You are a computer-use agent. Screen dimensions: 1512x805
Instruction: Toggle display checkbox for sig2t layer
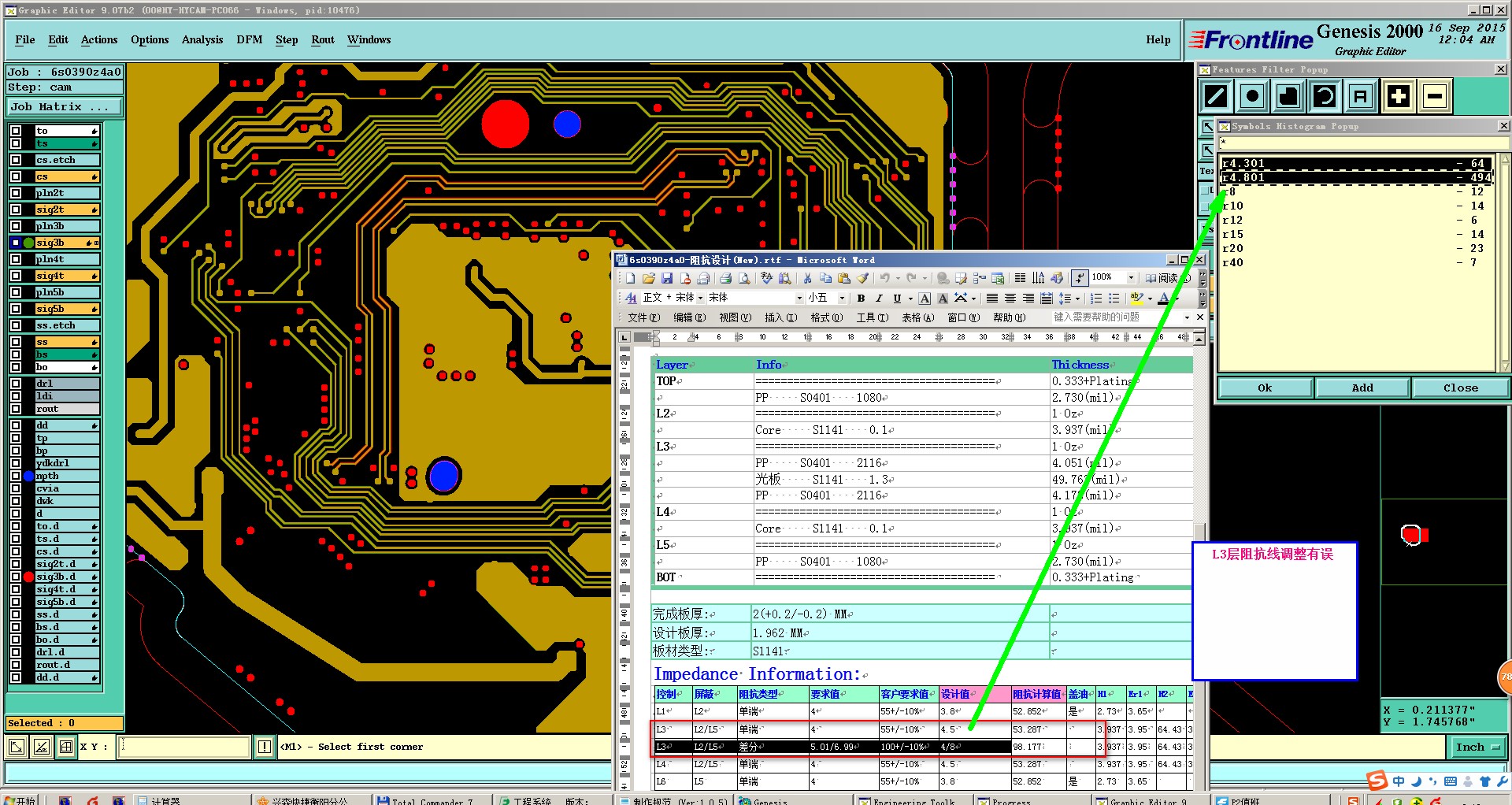16,210
